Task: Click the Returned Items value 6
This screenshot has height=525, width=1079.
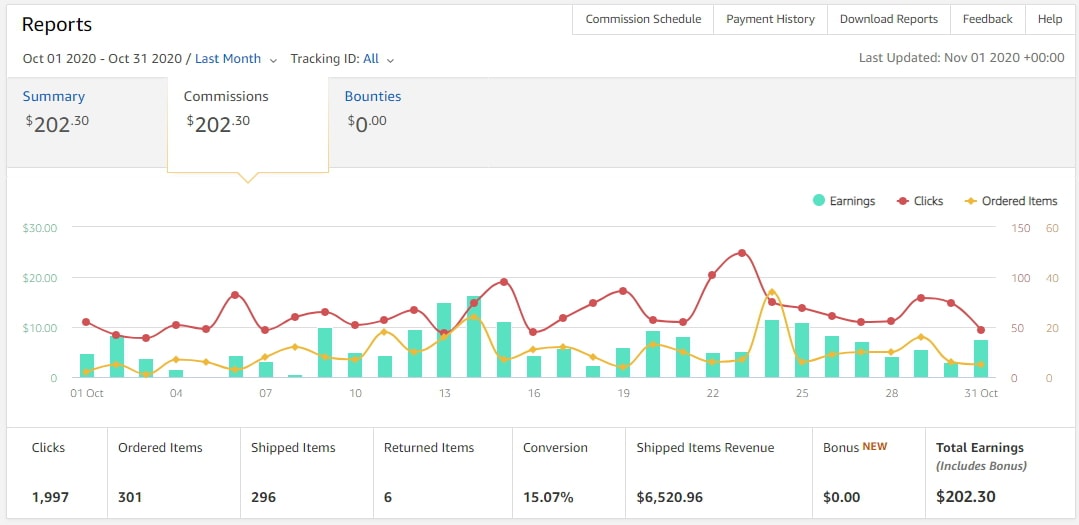Action: tap(388, 497)
